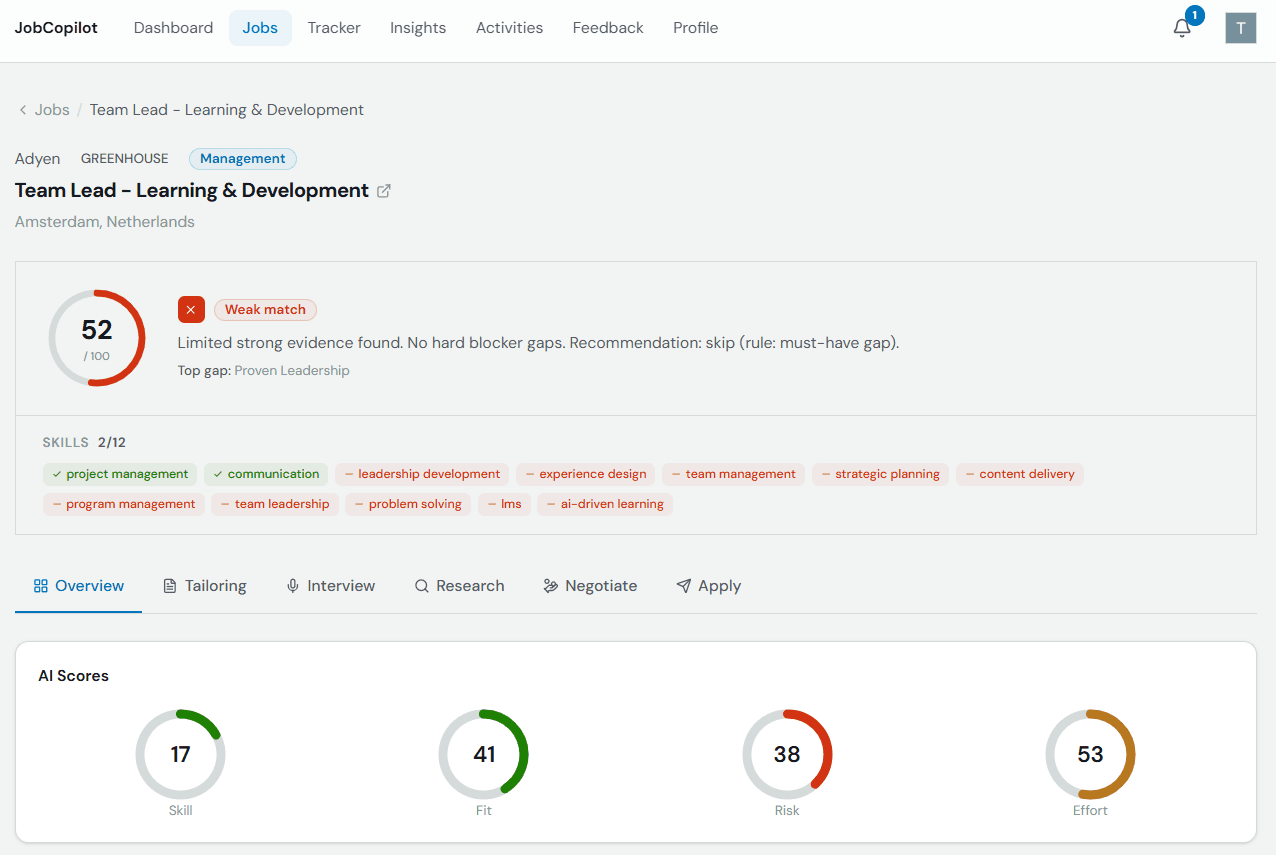Click the project management skill chip
This screenshot has width=1276, height=855.
(x=120, y=474)
